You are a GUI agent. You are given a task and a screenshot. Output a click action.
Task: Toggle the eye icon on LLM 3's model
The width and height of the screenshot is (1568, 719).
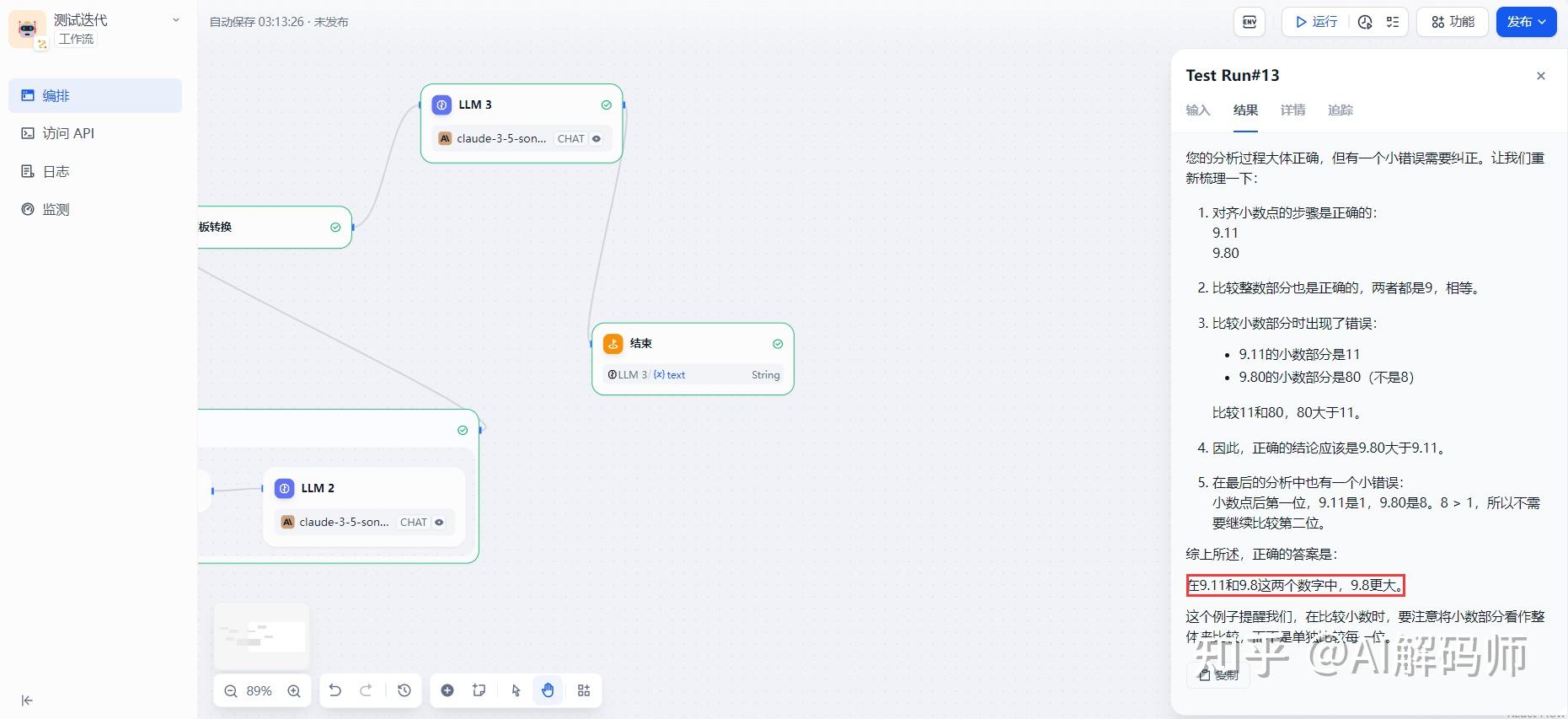pos(597,139)
